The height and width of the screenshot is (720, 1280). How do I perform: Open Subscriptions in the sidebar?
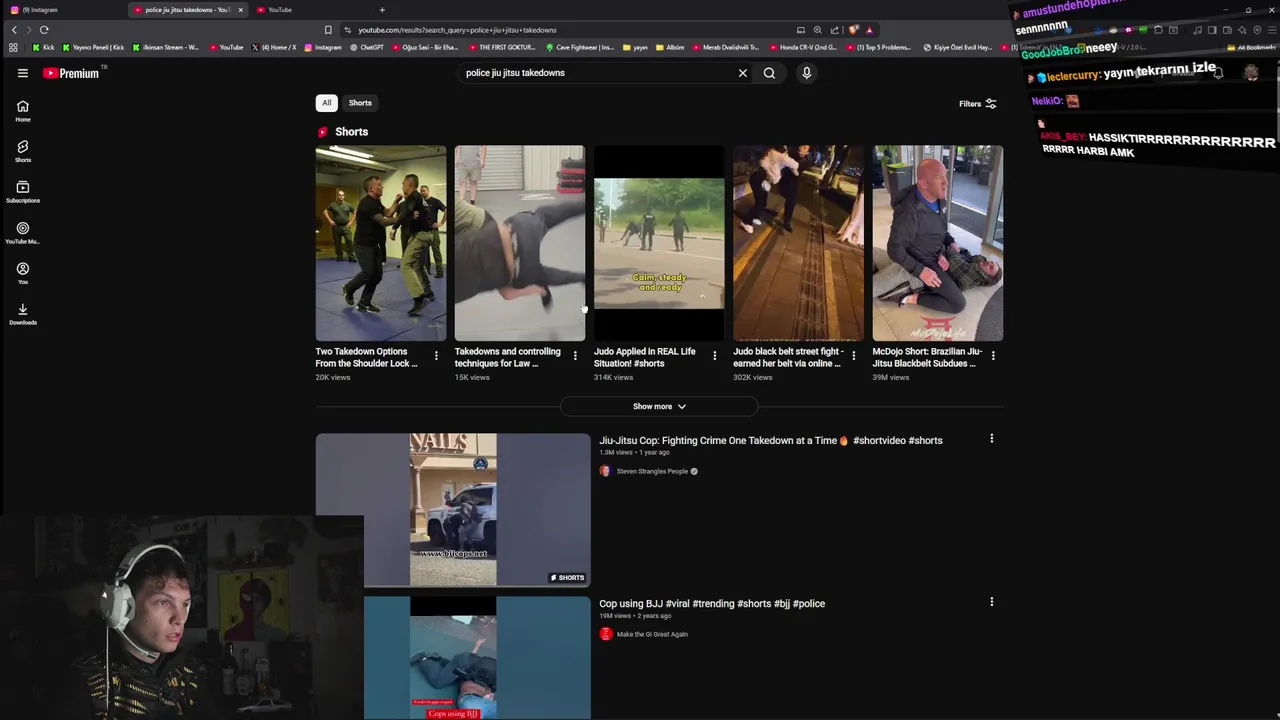click(22, 192)
